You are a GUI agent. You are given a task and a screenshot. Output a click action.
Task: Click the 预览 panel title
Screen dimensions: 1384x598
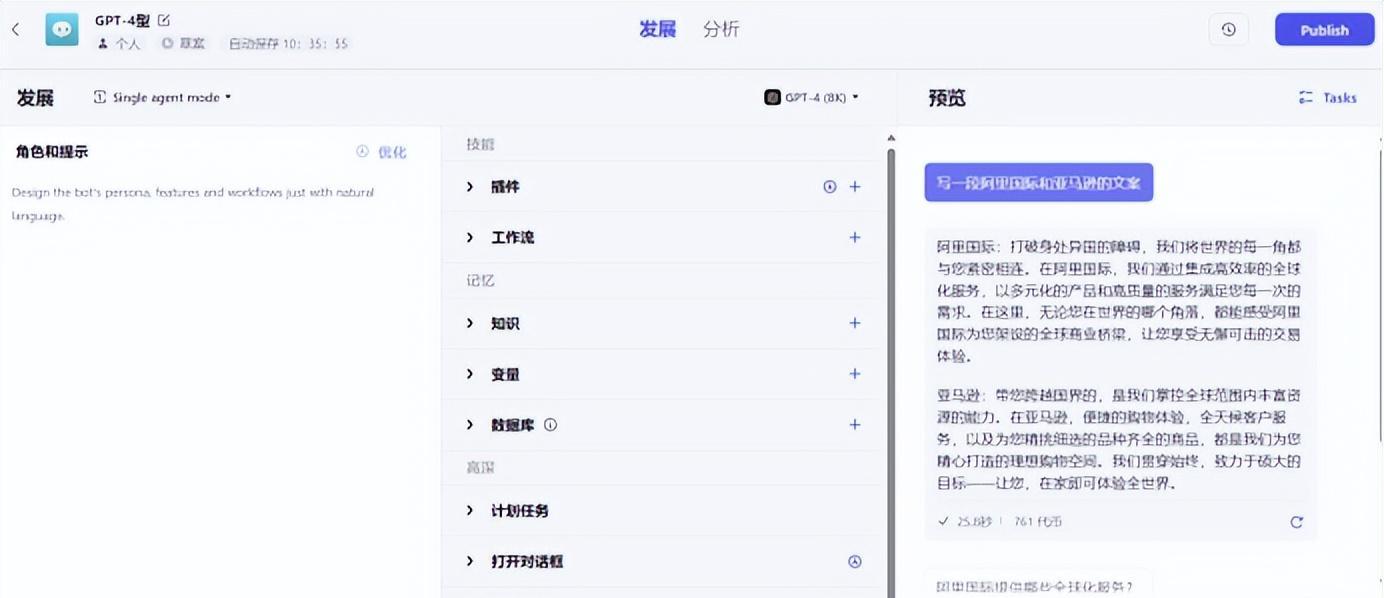click(x=947, y=98)
